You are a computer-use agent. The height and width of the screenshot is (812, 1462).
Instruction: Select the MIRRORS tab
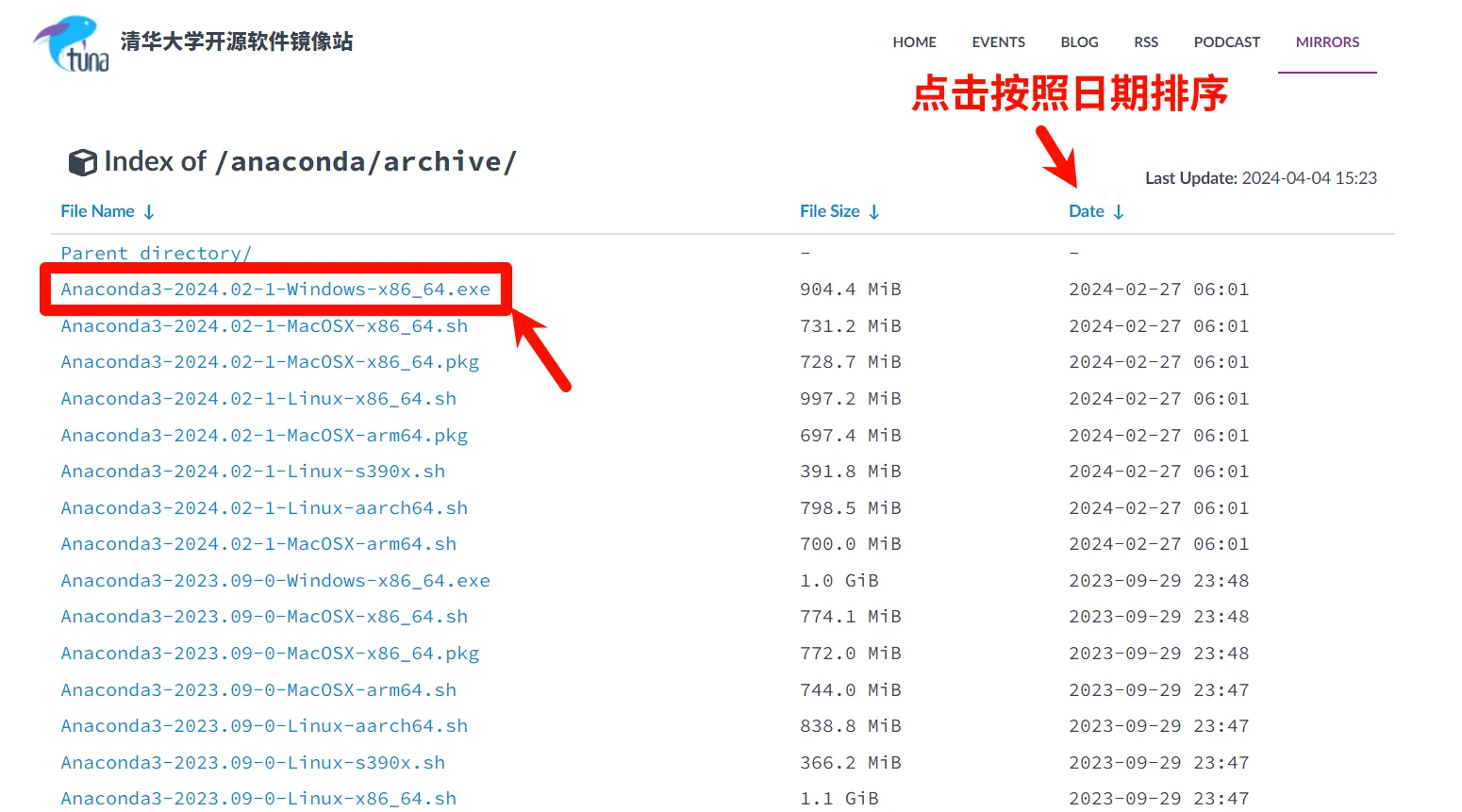[1327, 42]
